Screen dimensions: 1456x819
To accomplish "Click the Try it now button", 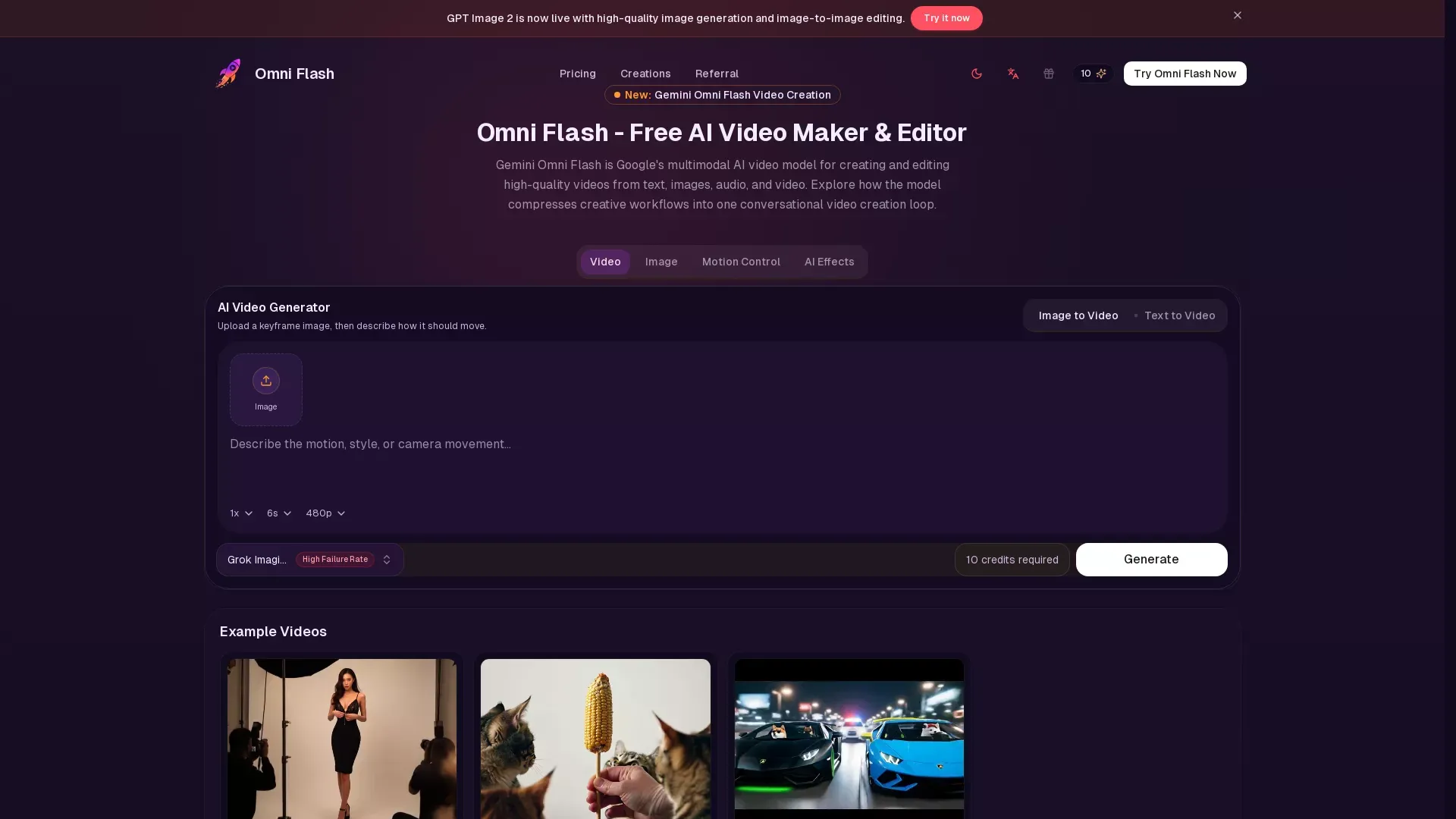I will pyautogui.click(x=946, y=18).
